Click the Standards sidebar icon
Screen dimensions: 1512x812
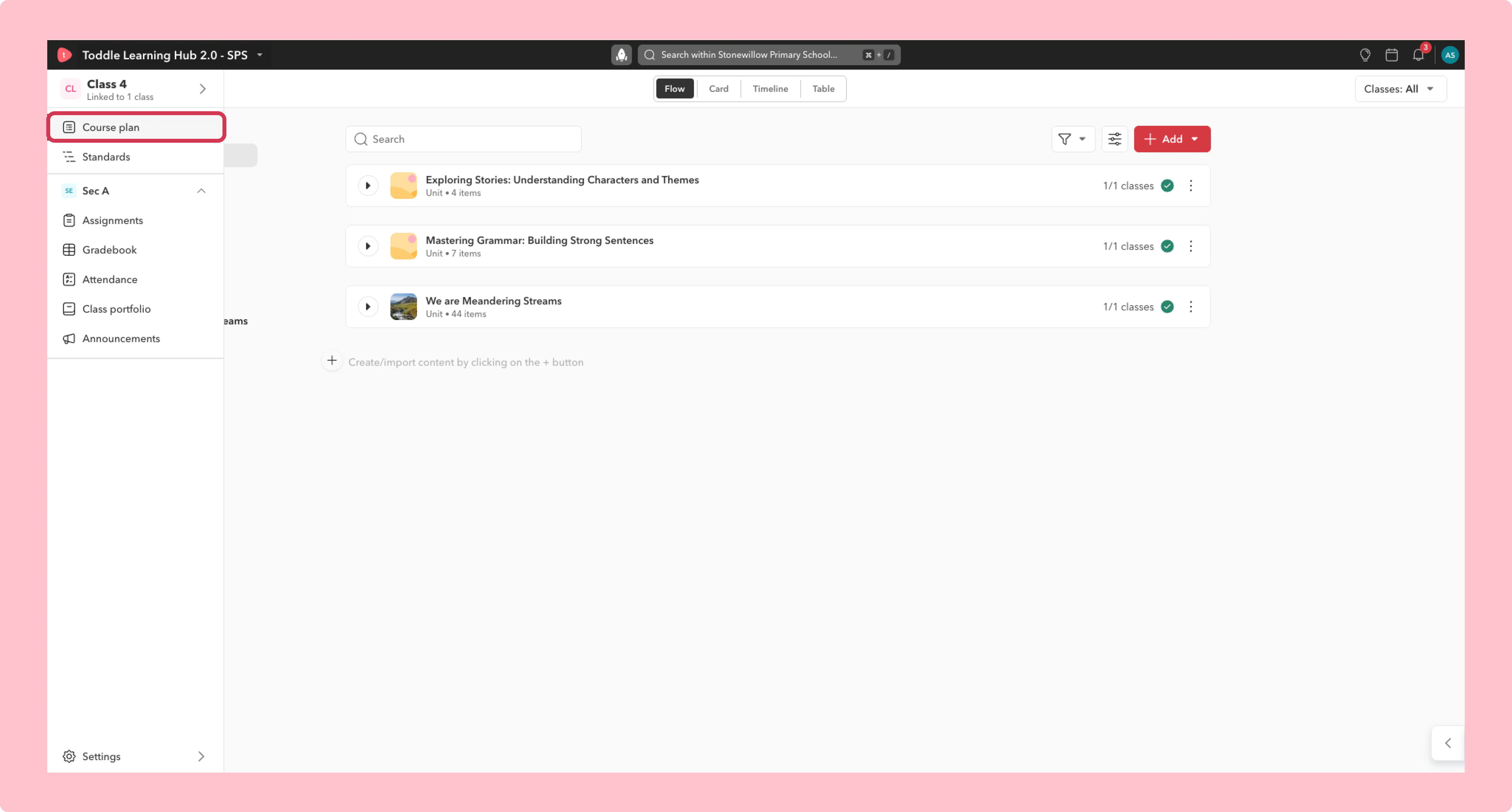coord(69,157)
